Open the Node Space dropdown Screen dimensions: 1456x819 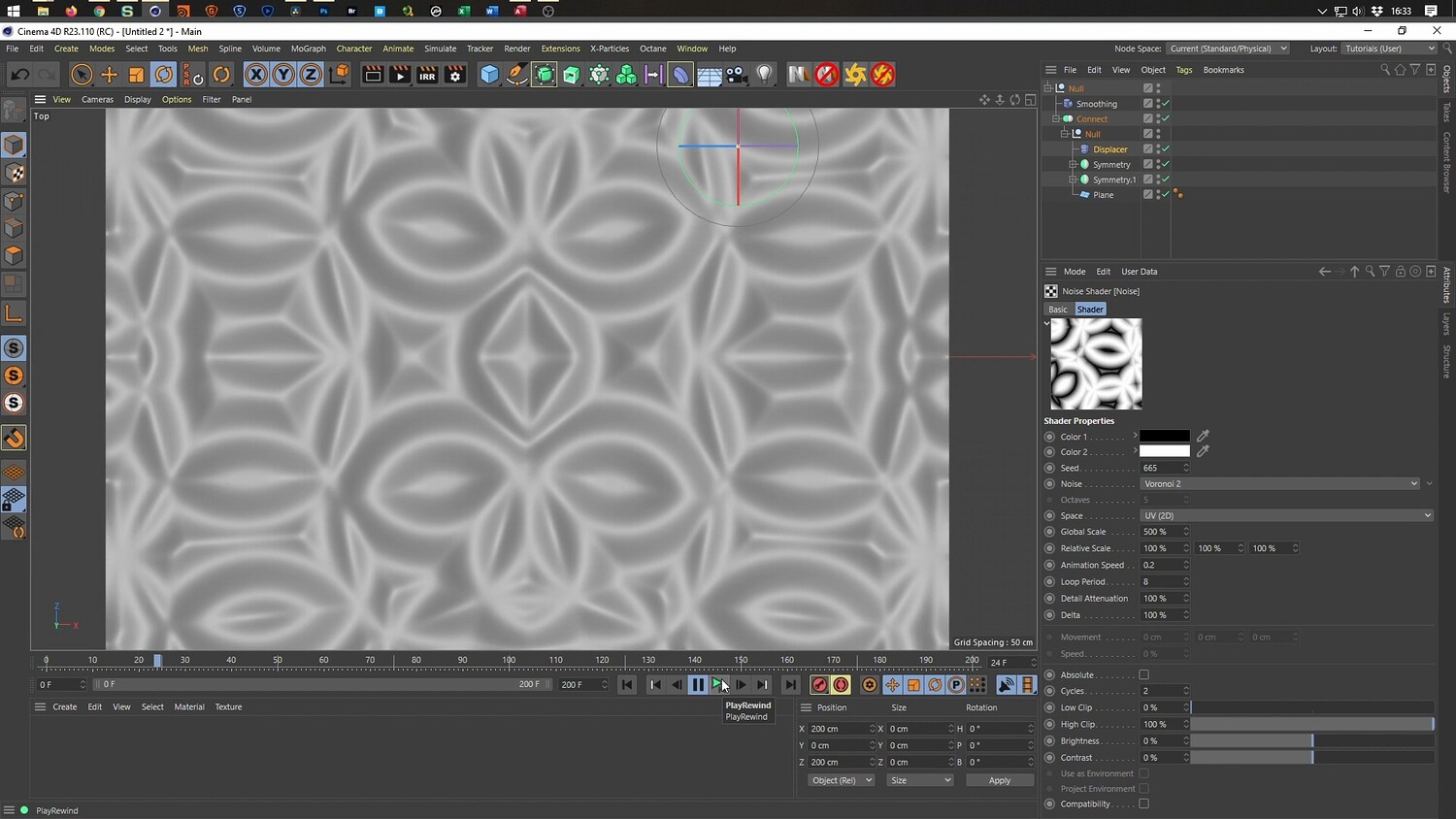tap(1227, 49)
